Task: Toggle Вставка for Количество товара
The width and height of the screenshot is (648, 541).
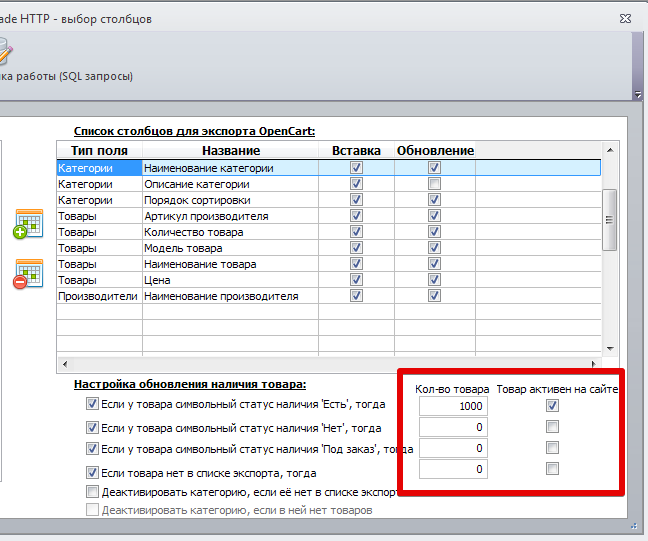Action: tap(356, 232)
